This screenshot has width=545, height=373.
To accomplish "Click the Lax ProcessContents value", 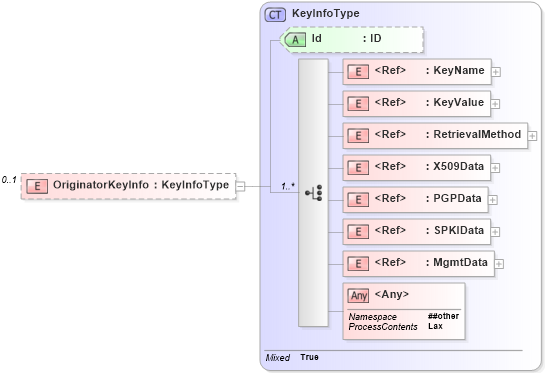I will [x=435, y=326].
